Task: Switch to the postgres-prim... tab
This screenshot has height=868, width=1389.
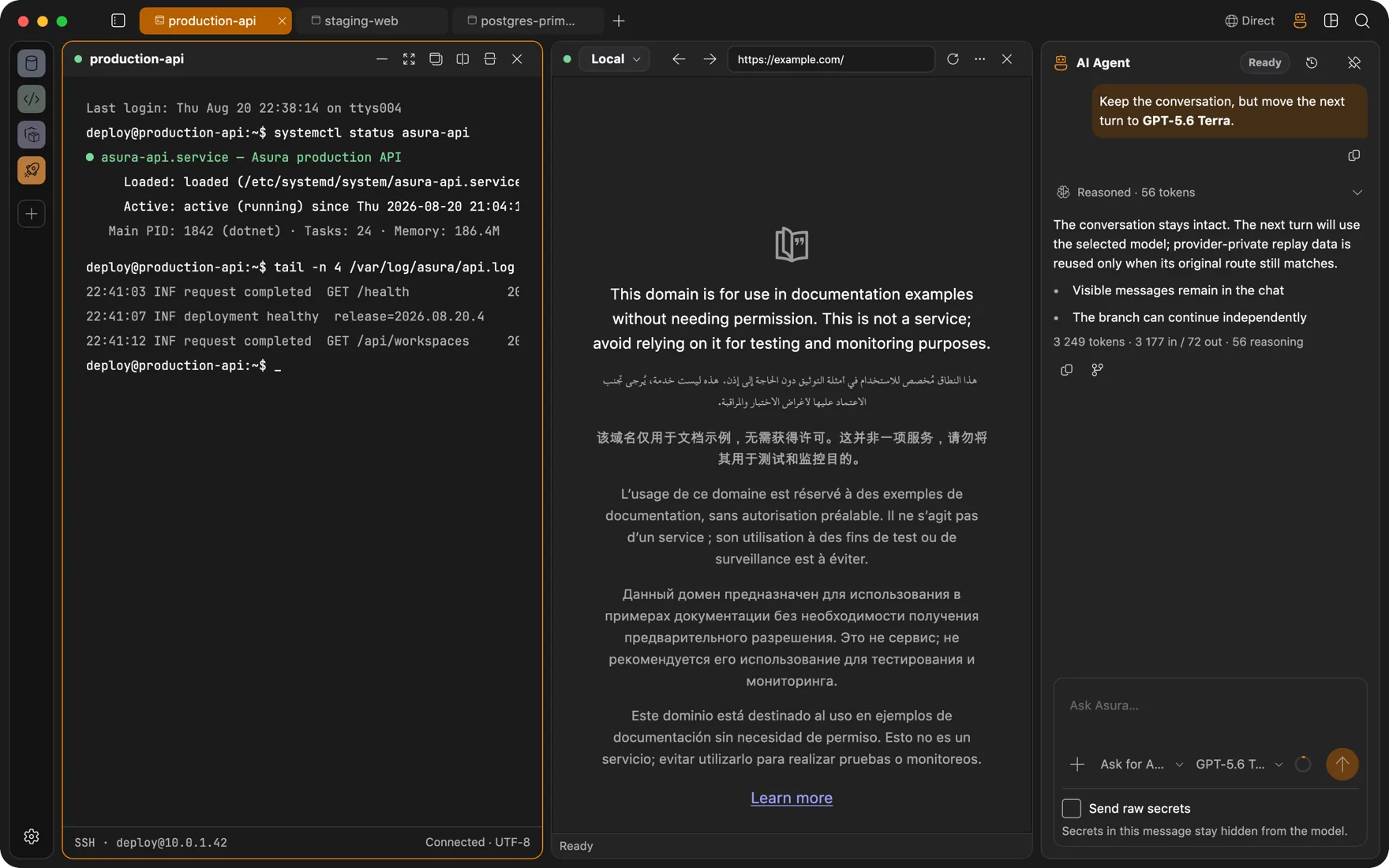Action: pyautogui.click(x=529, y=21)
